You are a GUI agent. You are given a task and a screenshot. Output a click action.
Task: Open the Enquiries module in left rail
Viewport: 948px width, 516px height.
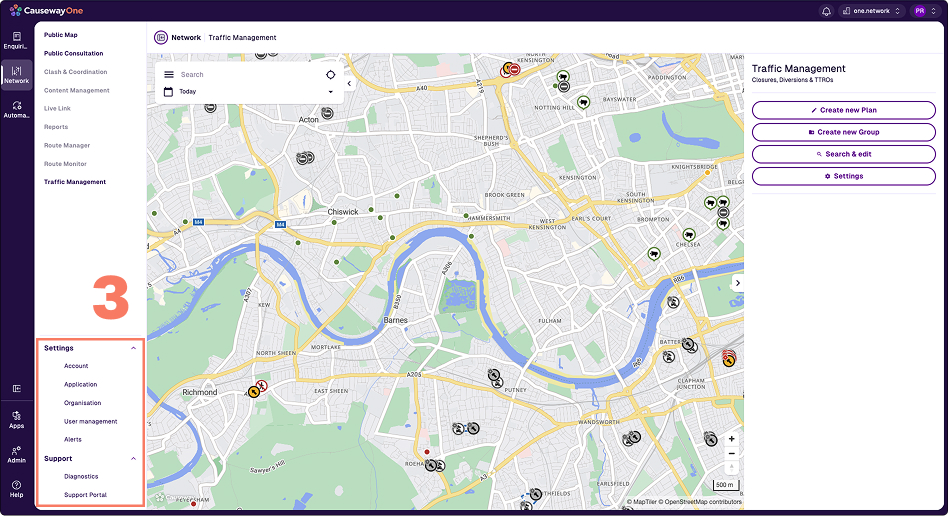tap(17, 40)
